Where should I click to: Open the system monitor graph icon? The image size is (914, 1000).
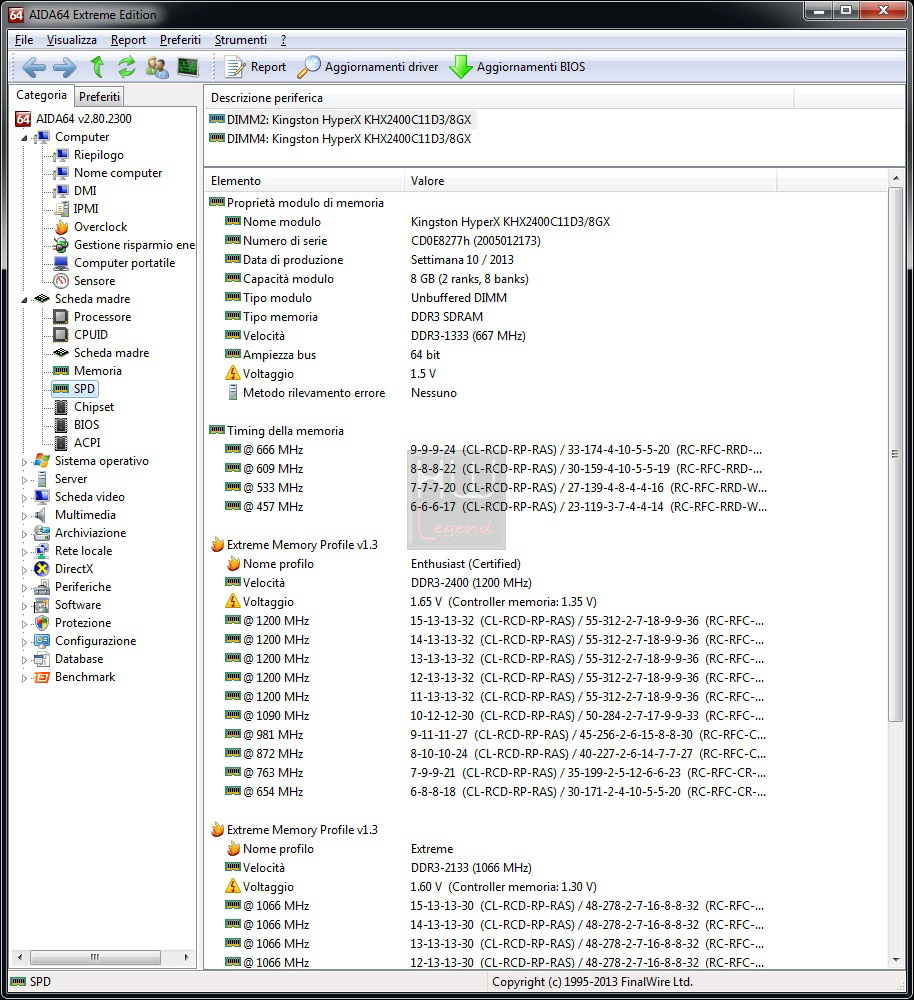pyautogui.click(x=188, y=66)
